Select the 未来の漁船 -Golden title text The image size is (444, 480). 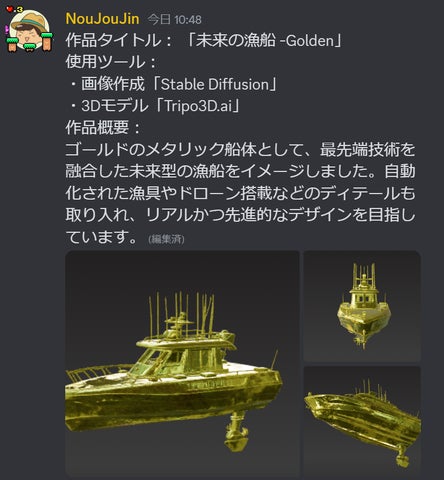point(263,41)
